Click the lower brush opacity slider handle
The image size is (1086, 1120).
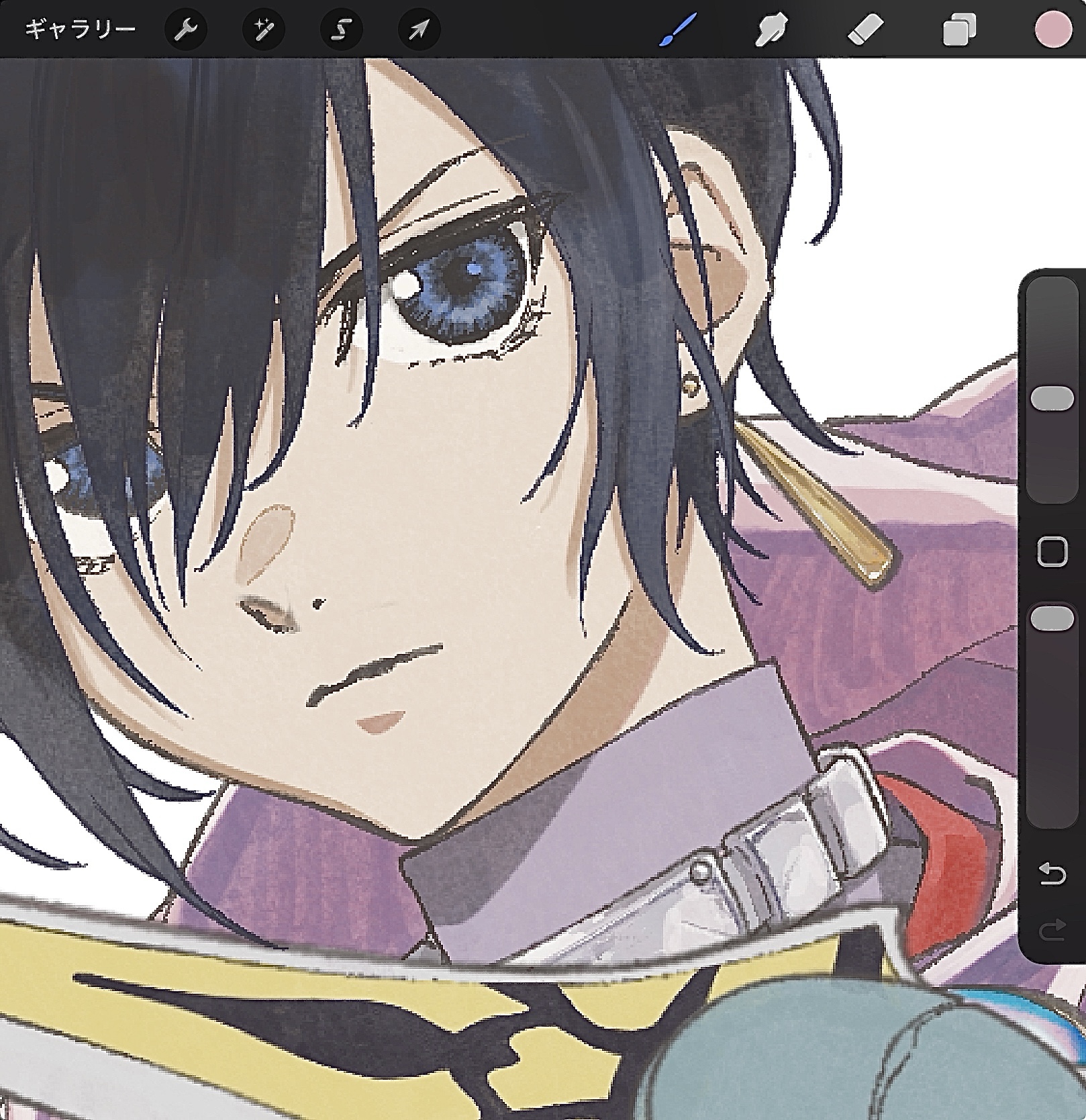point(1052,618)
